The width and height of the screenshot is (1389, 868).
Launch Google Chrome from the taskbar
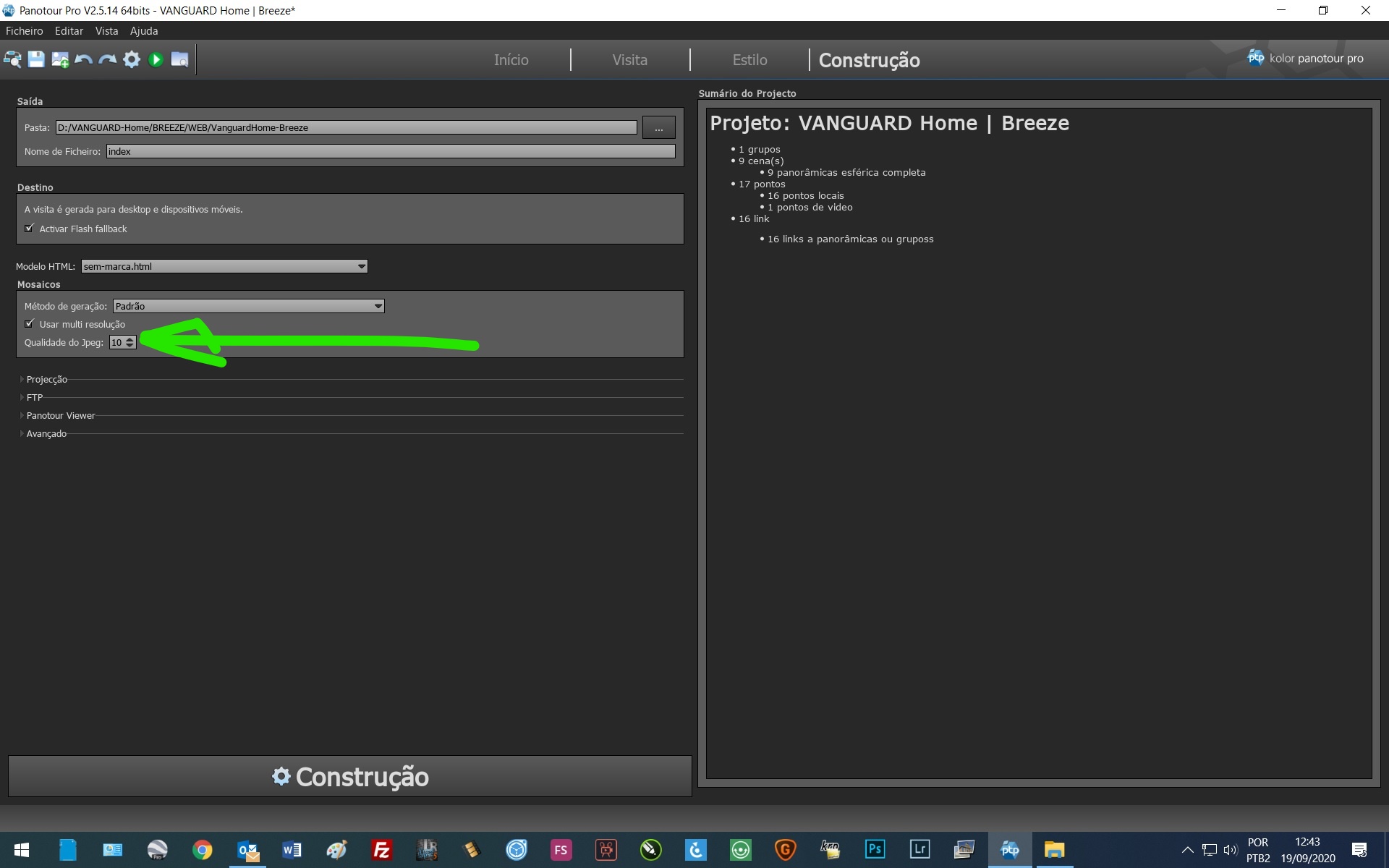203,850
